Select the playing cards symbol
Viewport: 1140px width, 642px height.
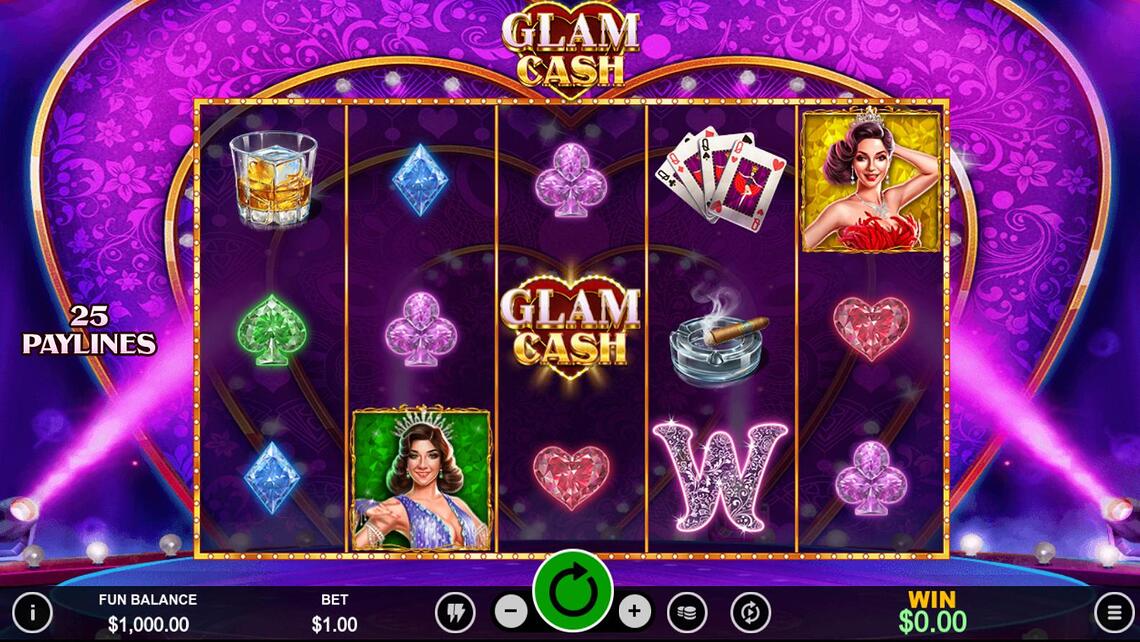(720, 179)
